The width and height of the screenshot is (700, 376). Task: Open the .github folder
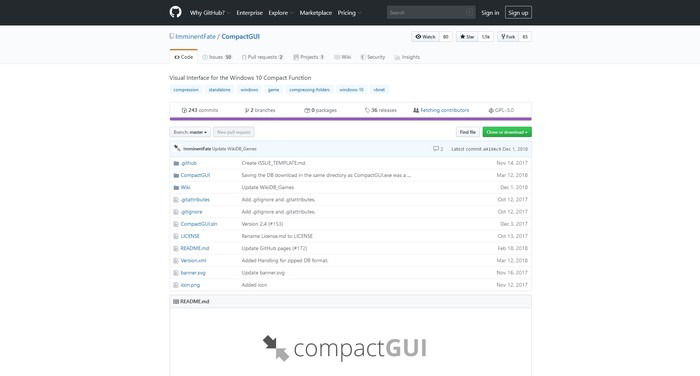click(x=188, y=163)
